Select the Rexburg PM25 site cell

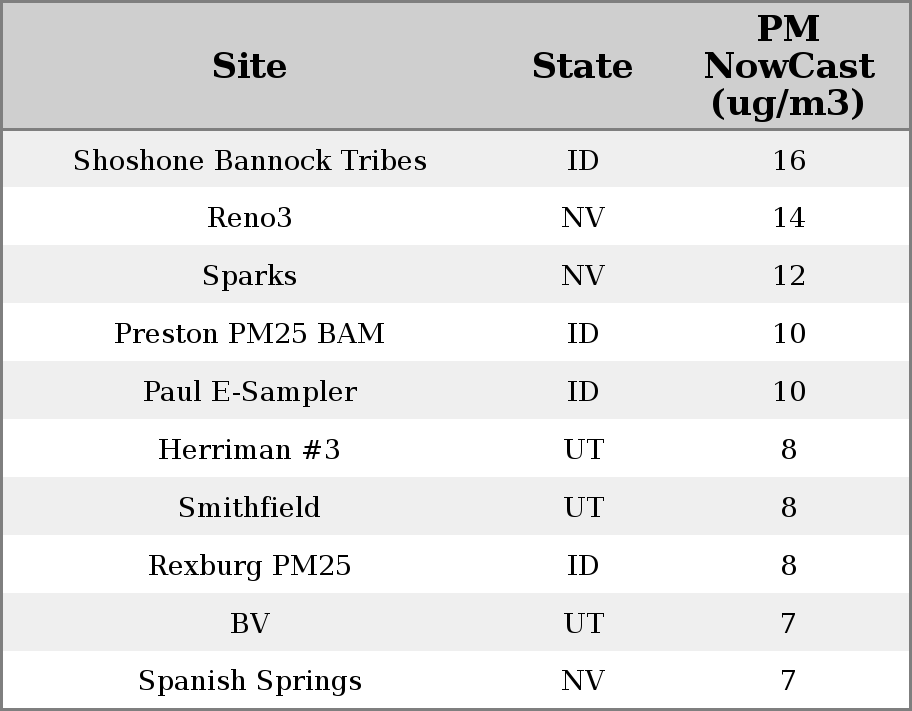(249, 566)
